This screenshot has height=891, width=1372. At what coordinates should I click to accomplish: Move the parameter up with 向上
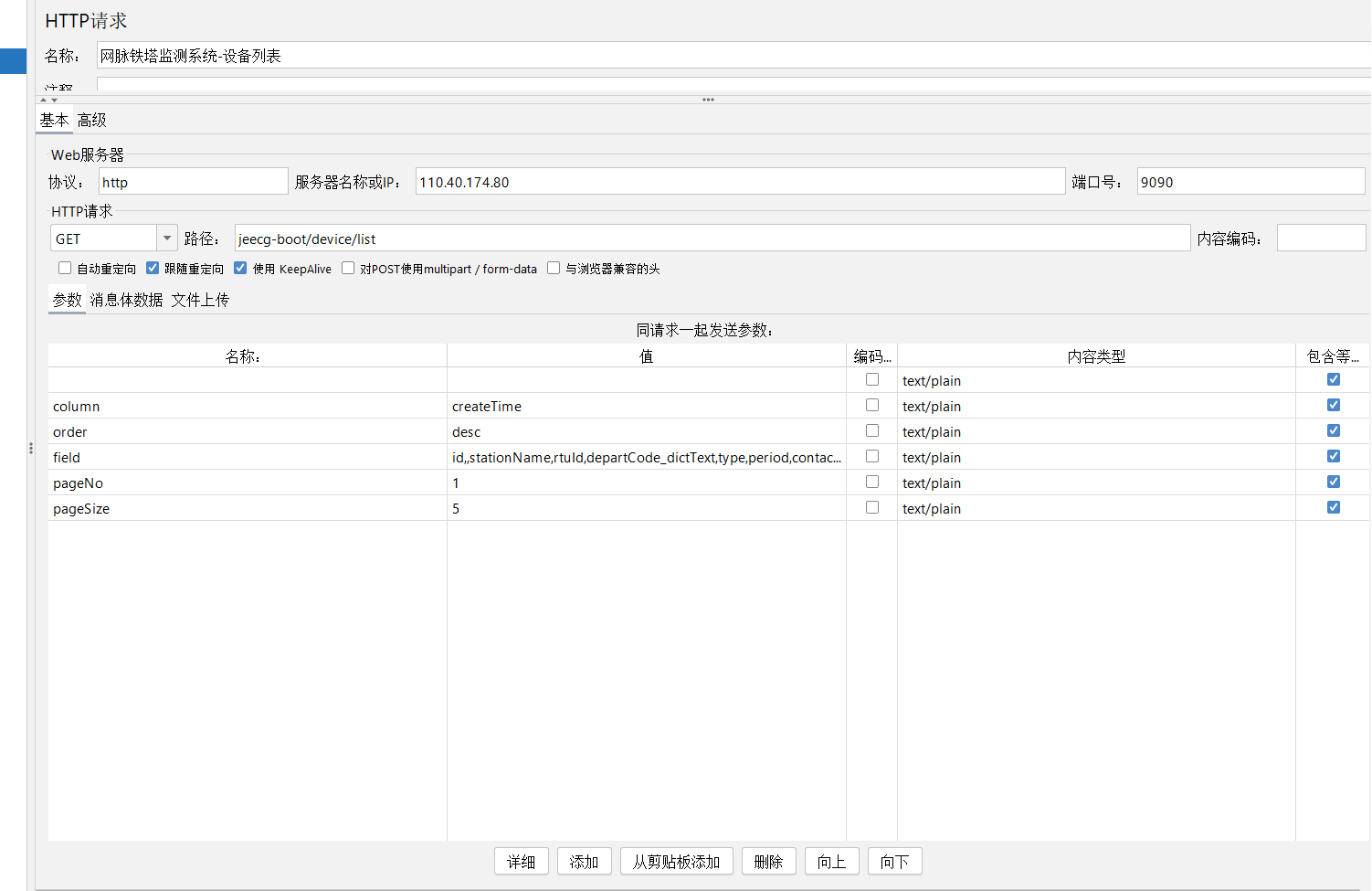pos(832,862)
